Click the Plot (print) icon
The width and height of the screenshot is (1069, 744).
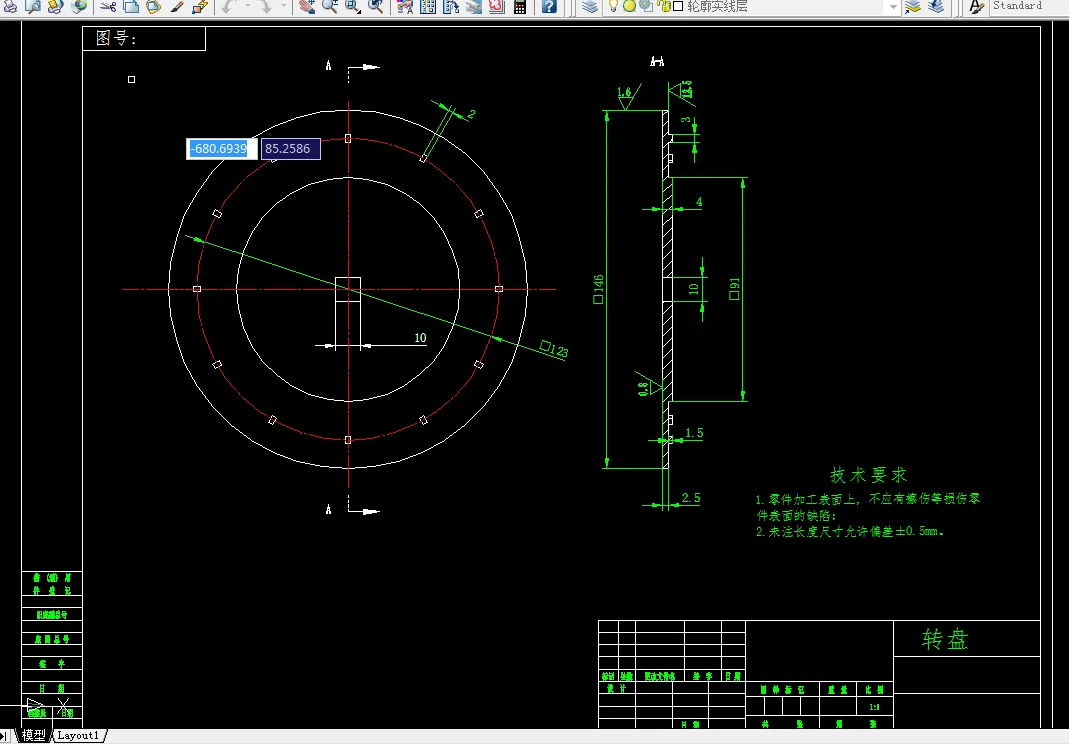click(x=10, y=6)
